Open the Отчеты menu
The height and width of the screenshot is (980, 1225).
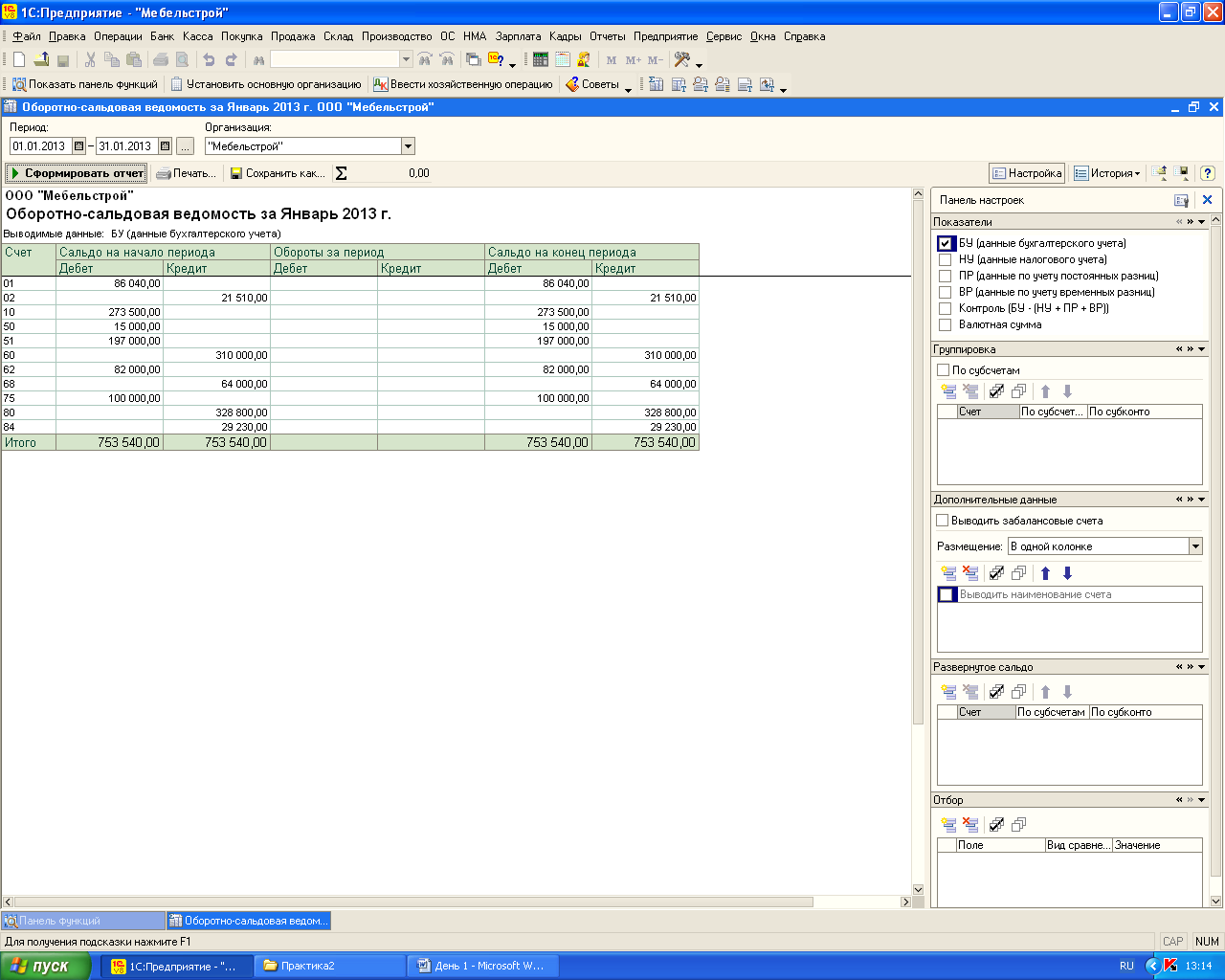(x=607, y=36)
